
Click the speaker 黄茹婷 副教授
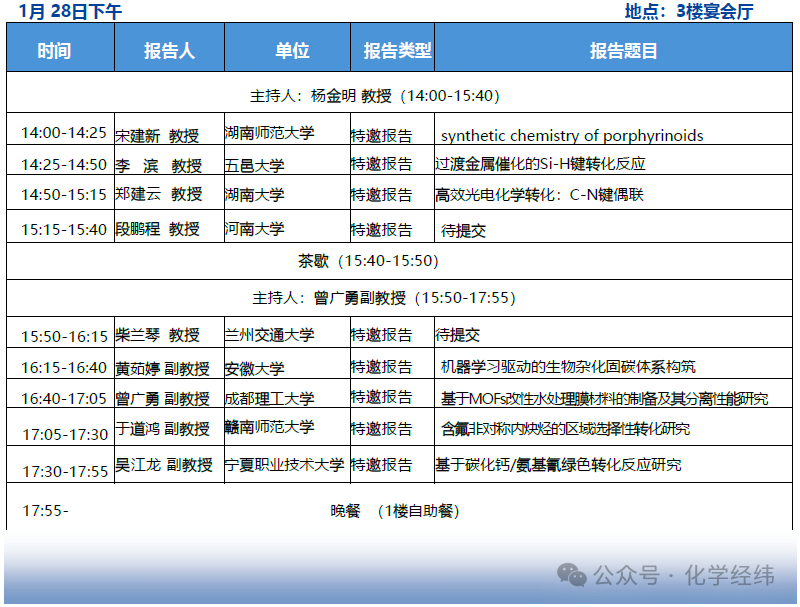coord(162,368)
